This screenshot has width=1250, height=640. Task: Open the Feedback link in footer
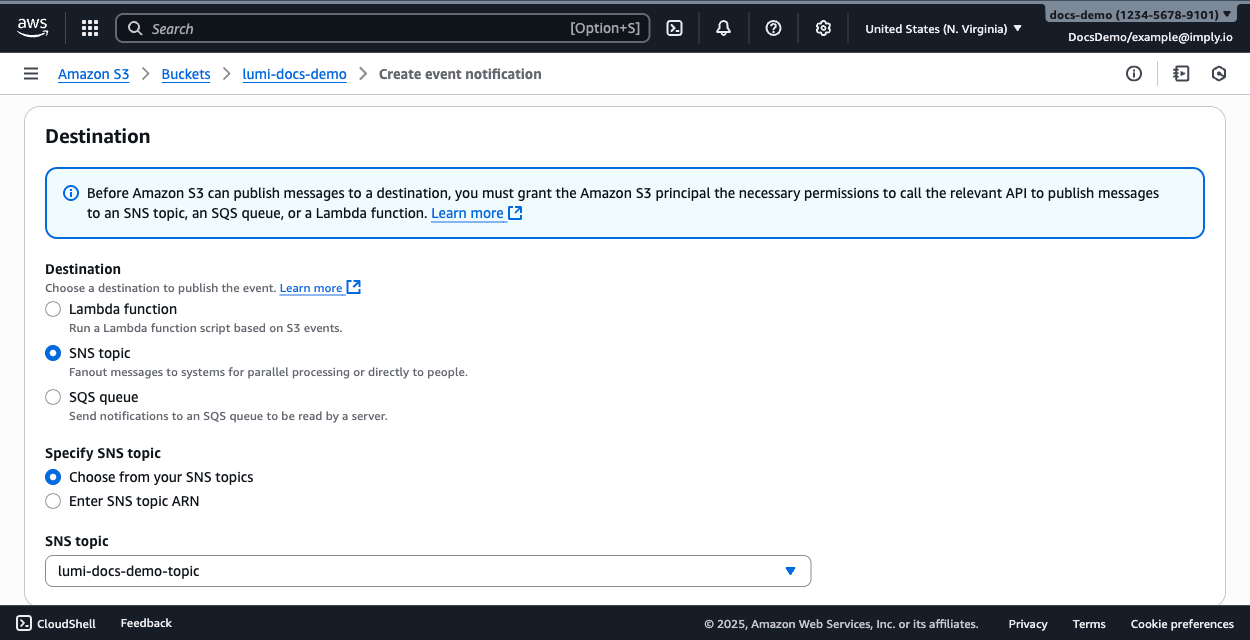pyautogui.click(x=146, y=623)
